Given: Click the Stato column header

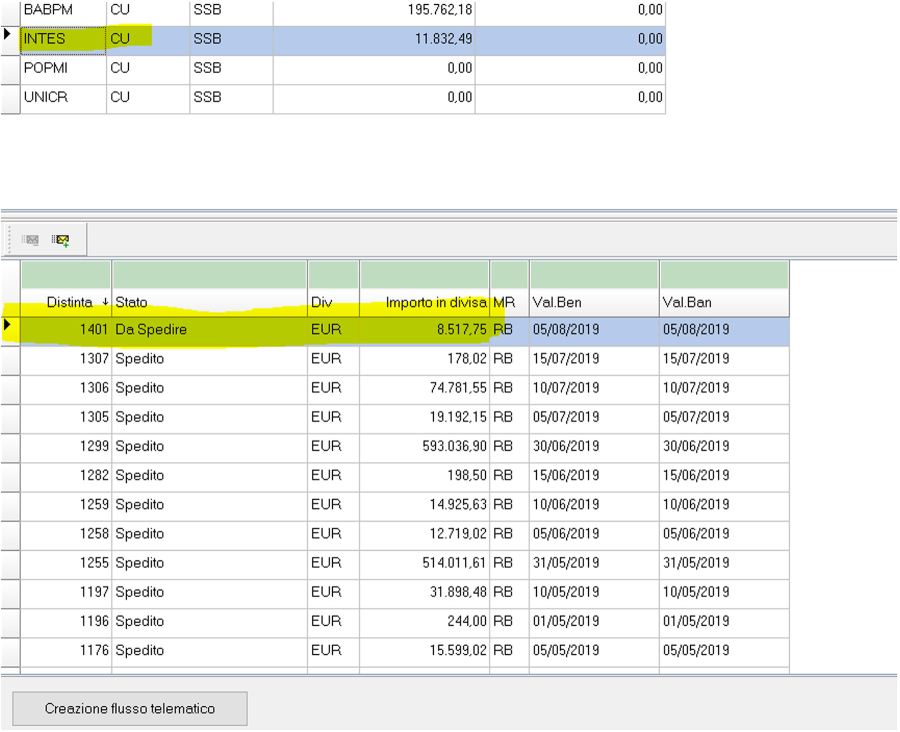Looking at the screenshot, I should [x=209, y=302].
